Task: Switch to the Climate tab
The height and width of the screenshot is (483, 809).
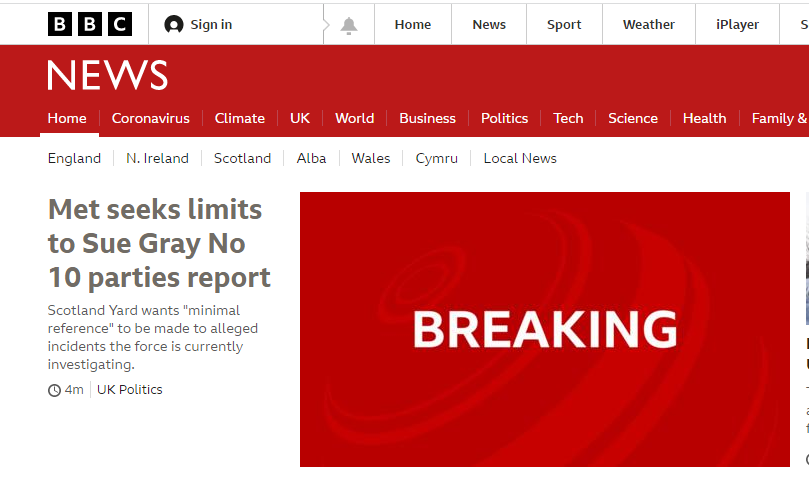Action: [x=239, y=118]
